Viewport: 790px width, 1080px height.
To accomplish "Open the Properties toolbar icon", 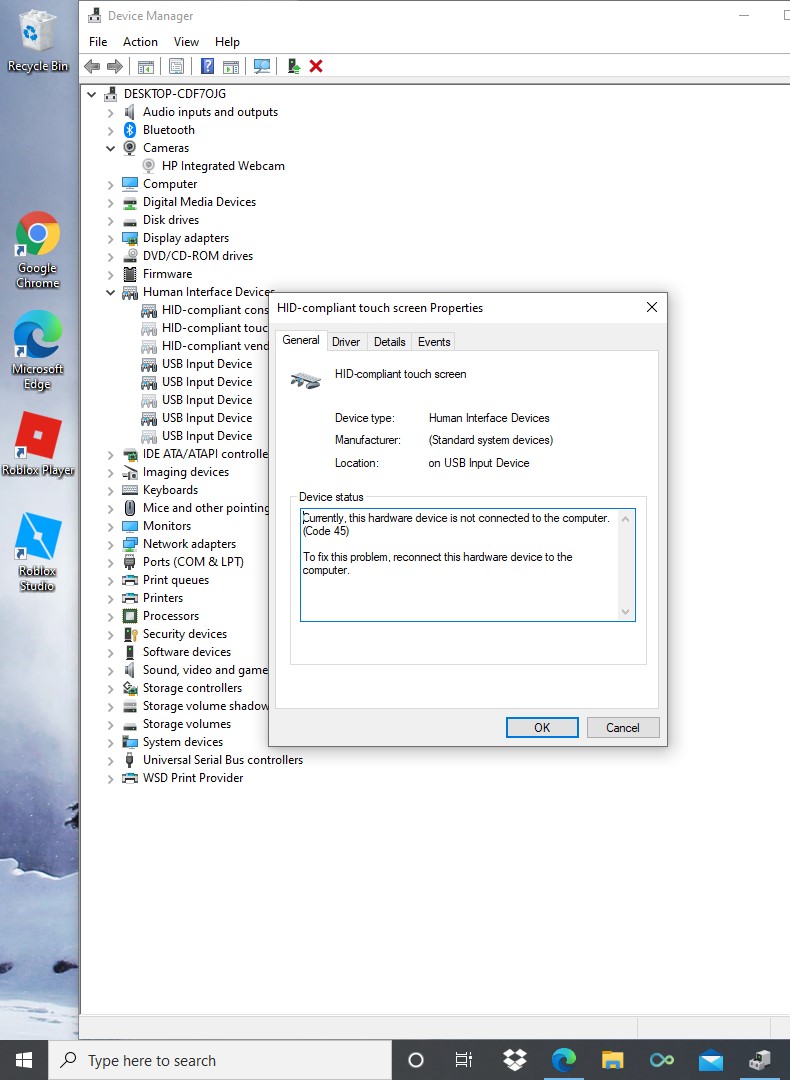I will click(x=176, y=66).
